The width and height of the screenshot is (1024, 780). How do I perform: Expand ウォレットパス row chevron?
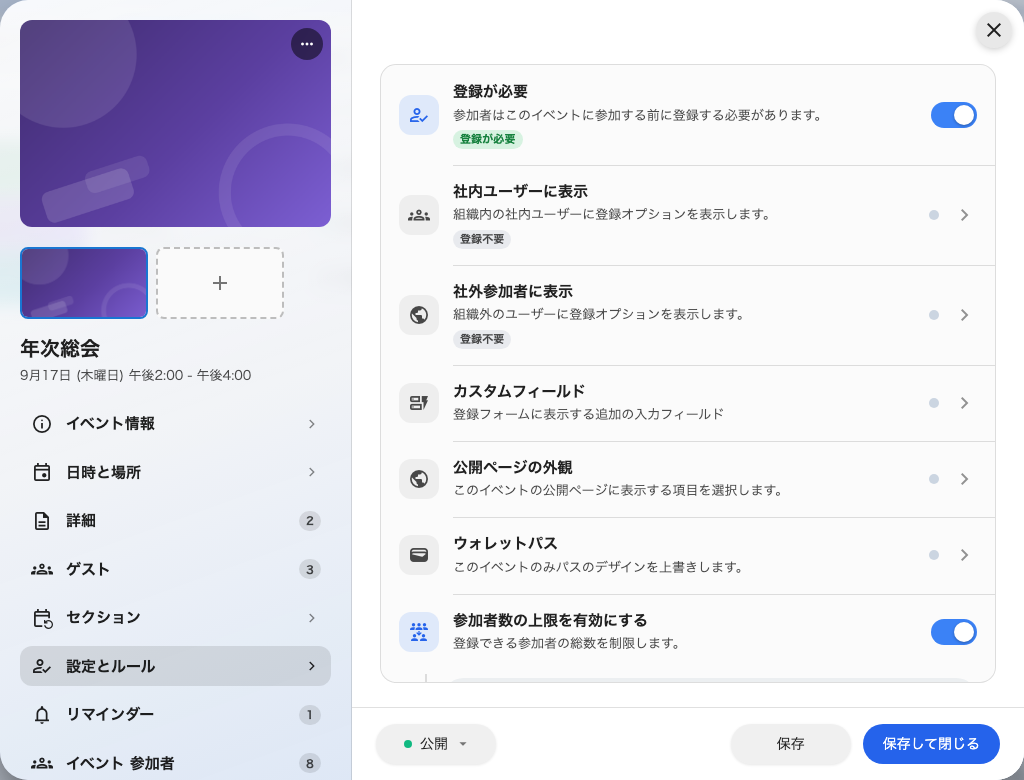coord(965,555)
